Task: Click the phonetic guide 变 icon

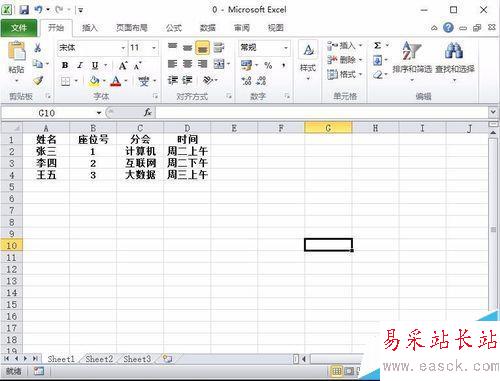Action: tap(144, 81)
